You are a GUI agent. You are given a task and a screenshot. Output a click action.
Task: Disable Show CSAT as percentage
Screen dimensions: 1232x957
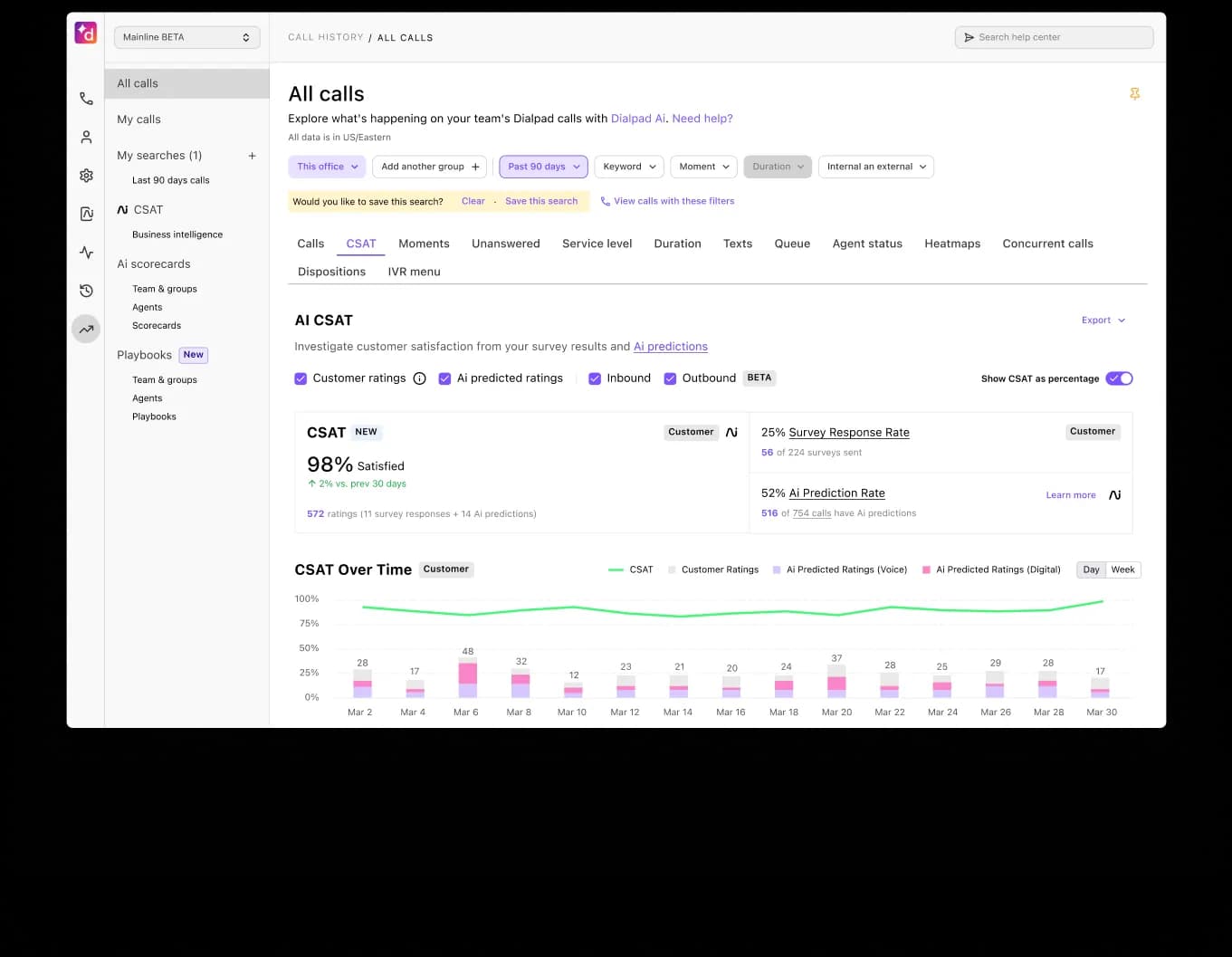pos(1119,378)
